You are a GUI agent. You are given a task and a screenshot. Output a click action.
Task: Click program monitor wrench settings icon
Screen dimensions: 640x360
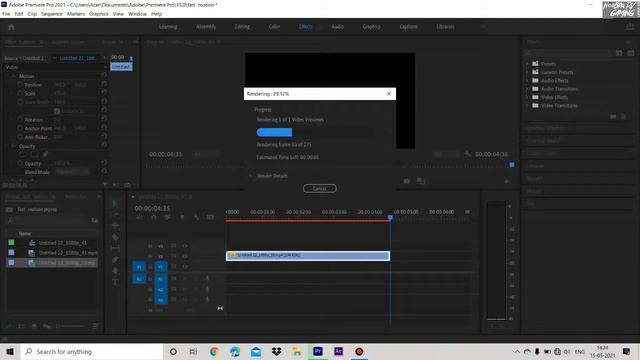pyautogui.click(x=468, y=154)
